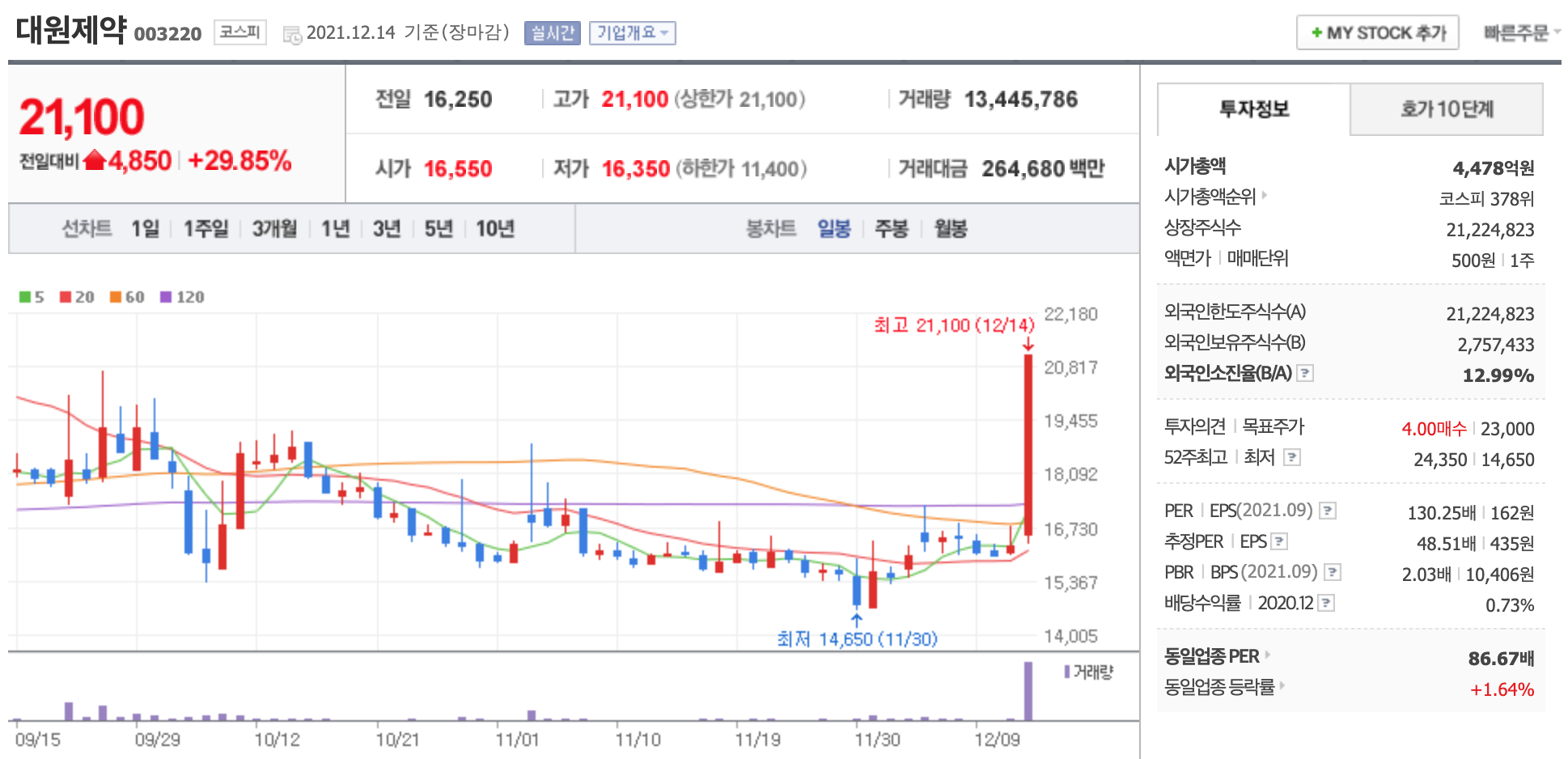Select the 1년 line chart period

tap(335, 229)
